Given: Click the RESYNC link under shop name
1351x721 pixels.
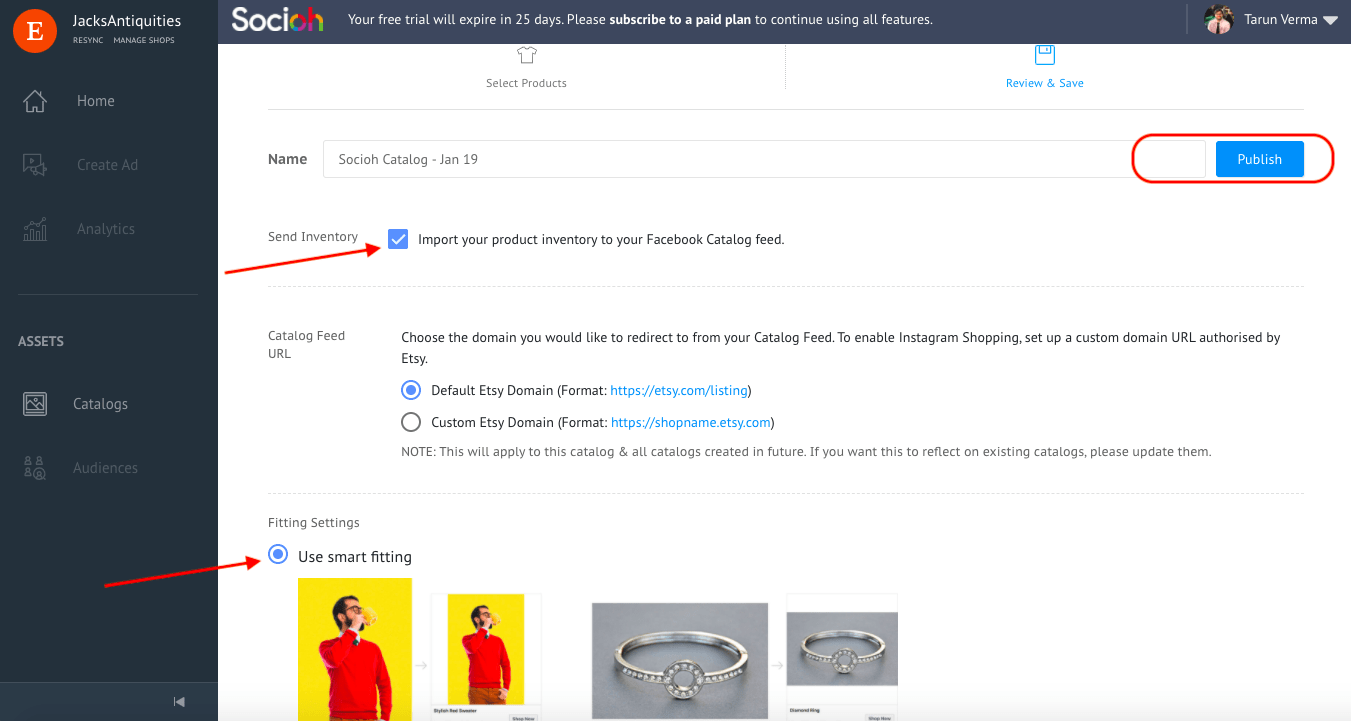Looking at the screenshot, I should tap(88, 41).
